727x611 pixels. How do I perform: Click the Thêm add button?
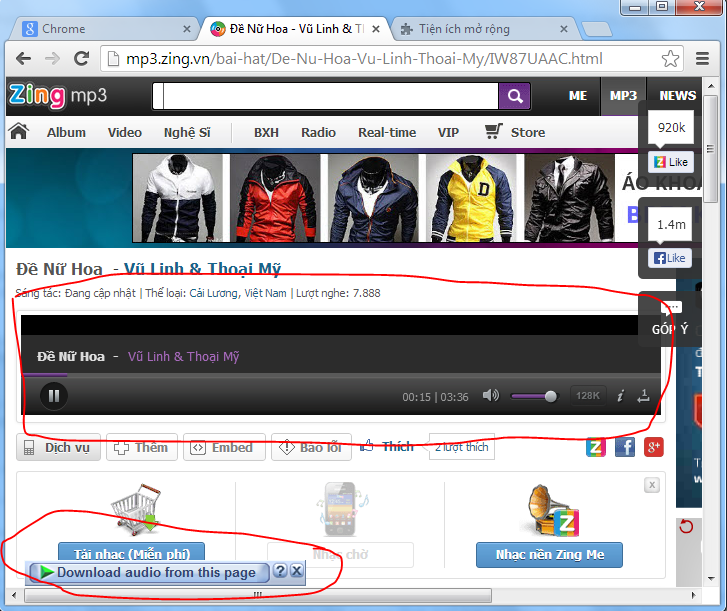[x=142, y=447]
